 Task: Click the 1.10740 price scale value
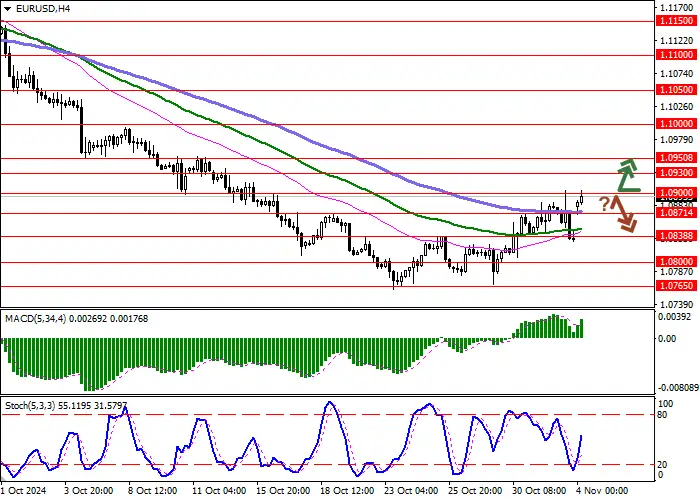677,74
